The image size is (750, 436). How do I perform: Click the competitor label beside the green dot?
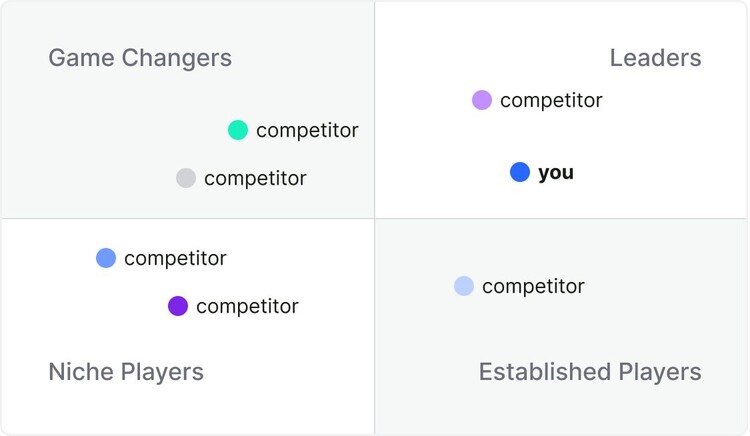(307, 131)
